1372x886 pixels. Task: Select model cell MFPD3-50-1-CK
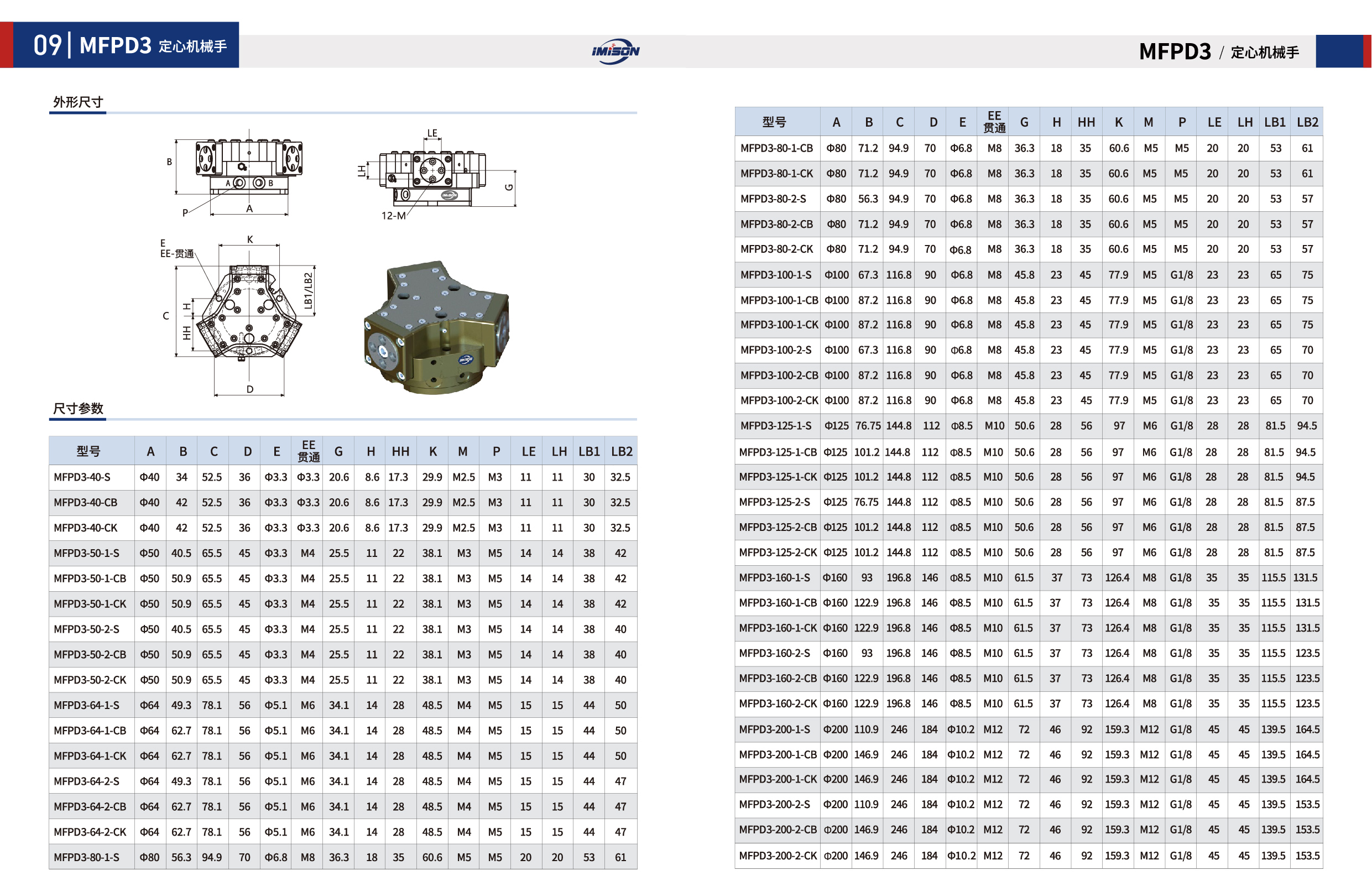tap(92, 603)
